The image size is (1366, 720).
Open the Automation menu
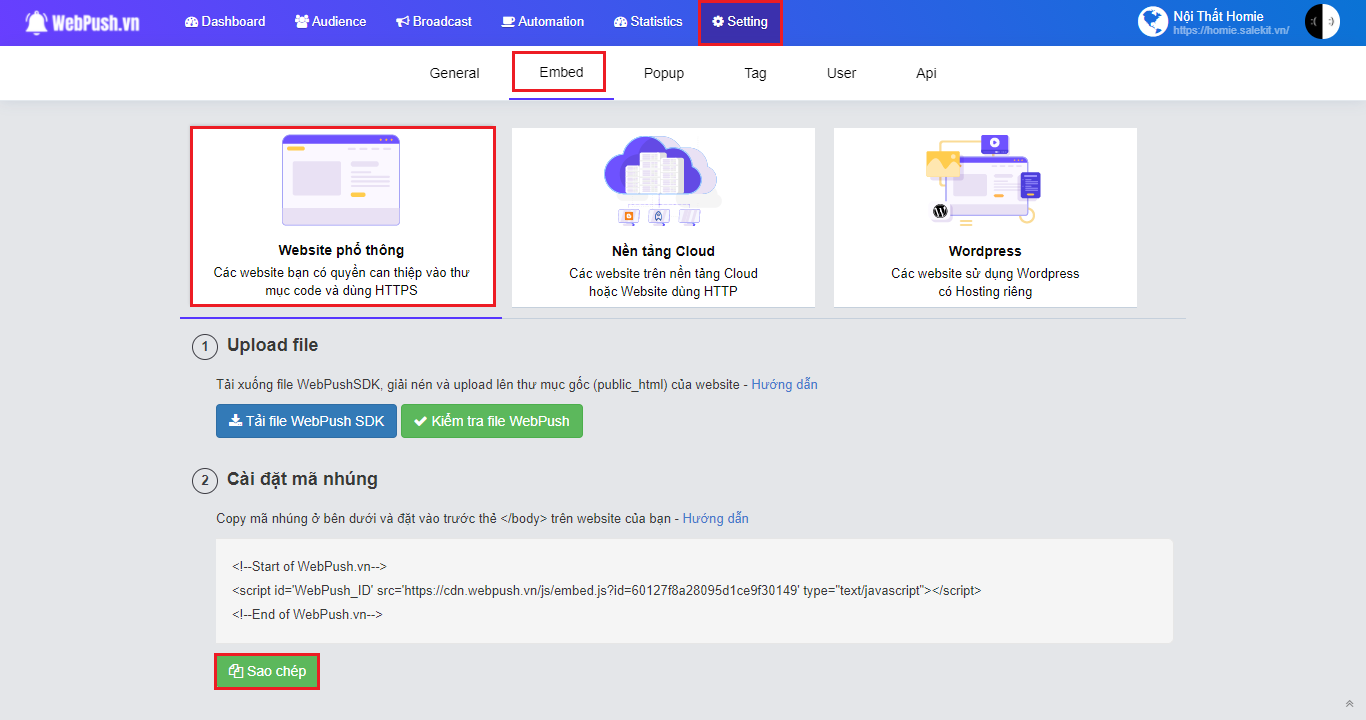click(543, 21)
